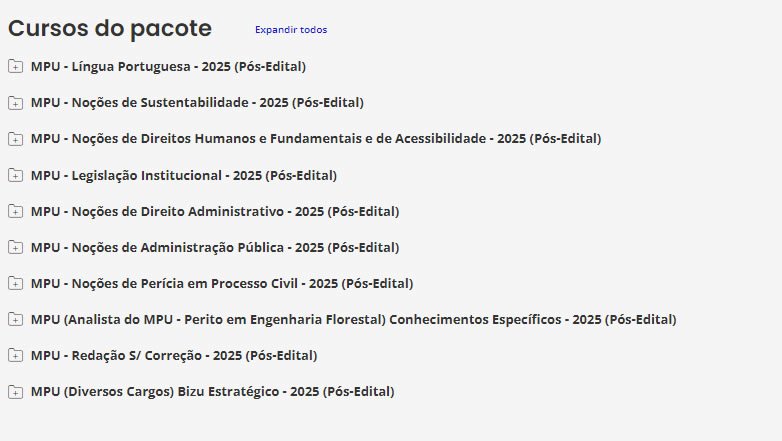Click folder icon beside Perito em Engenharia Florestal
The height and width of the screenshot is (441, 782).
tap(15, 319)
